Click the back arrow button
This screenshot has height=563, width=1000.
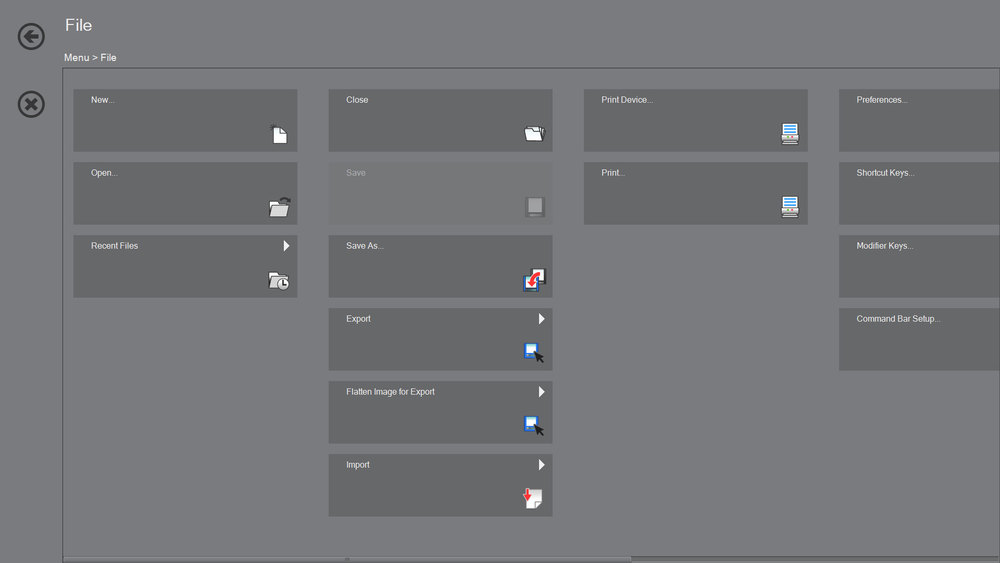click(x=31, y=36)
